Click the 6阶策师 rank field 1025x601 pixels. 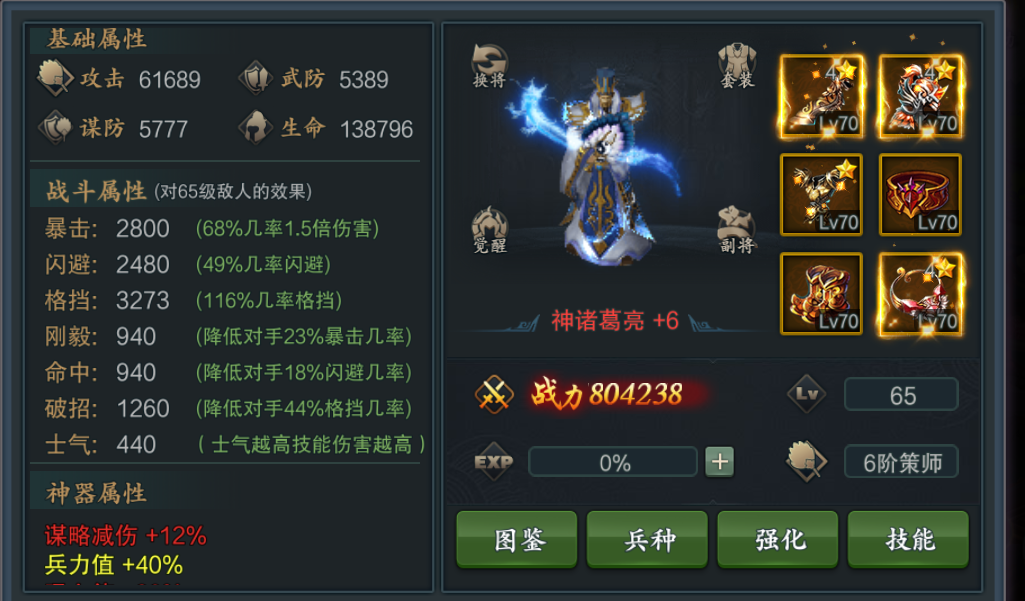901,462
